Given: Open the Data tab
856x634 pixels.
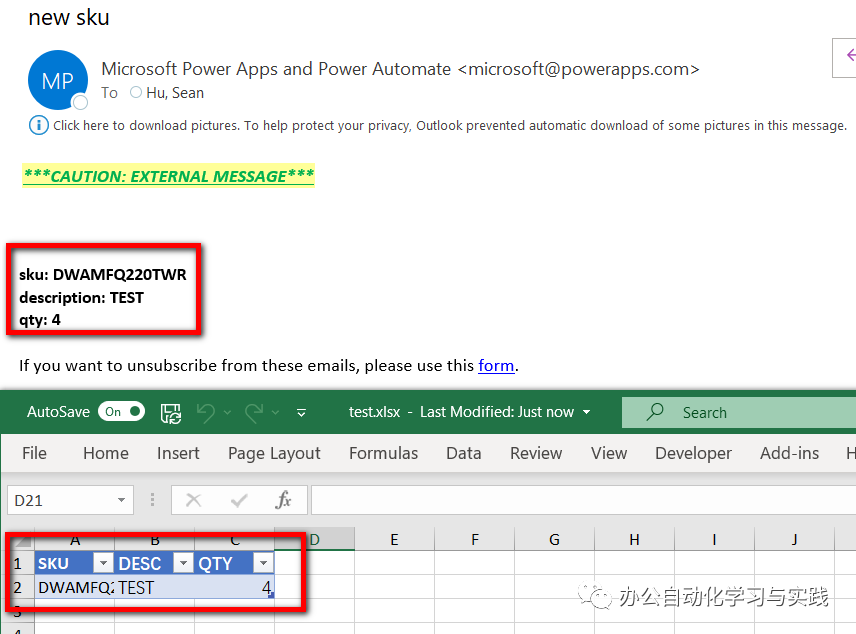Looking at the screenshot, I should [x=463, y=453].
